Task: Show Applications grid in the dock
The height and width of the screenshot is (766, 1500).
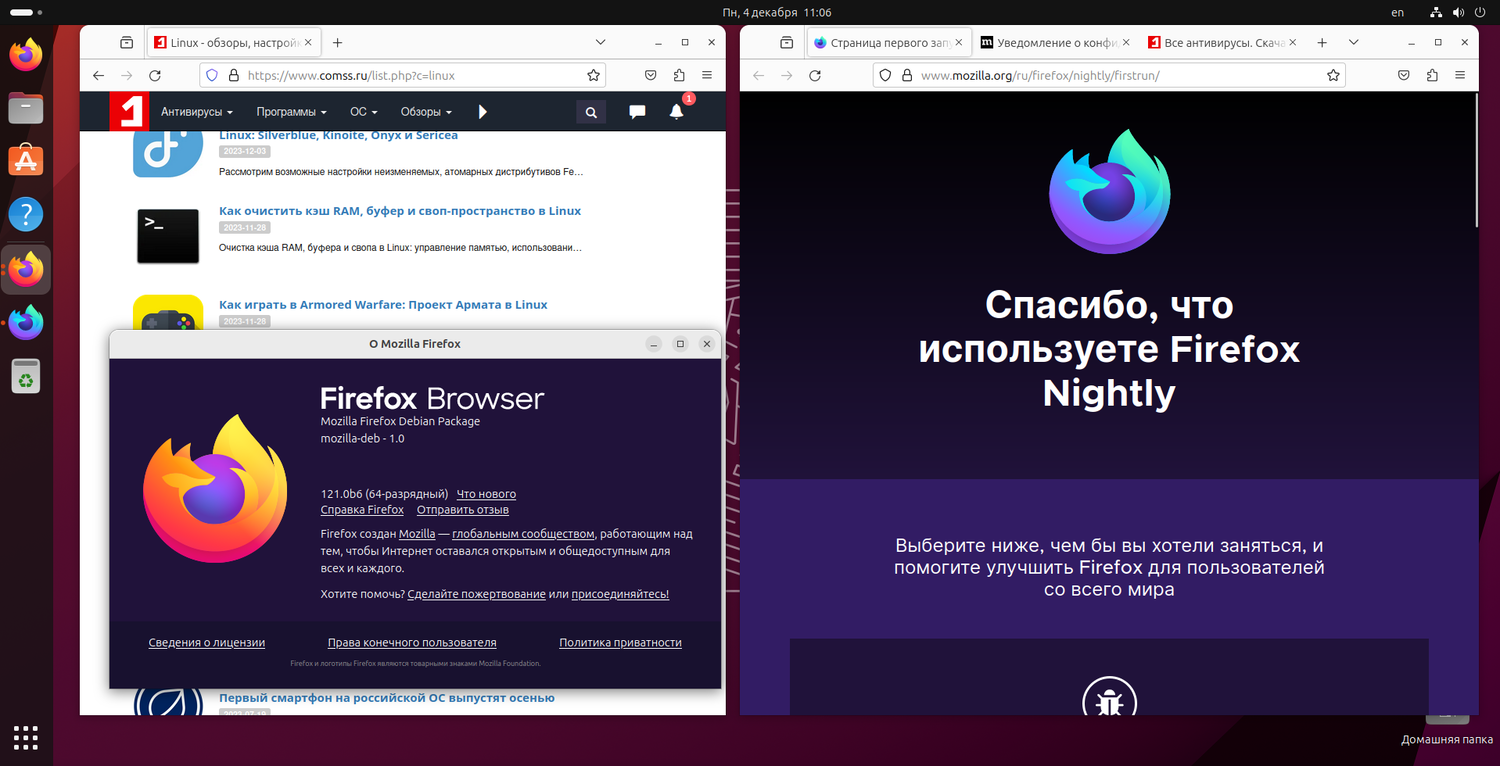Action: tap(26, 738)
